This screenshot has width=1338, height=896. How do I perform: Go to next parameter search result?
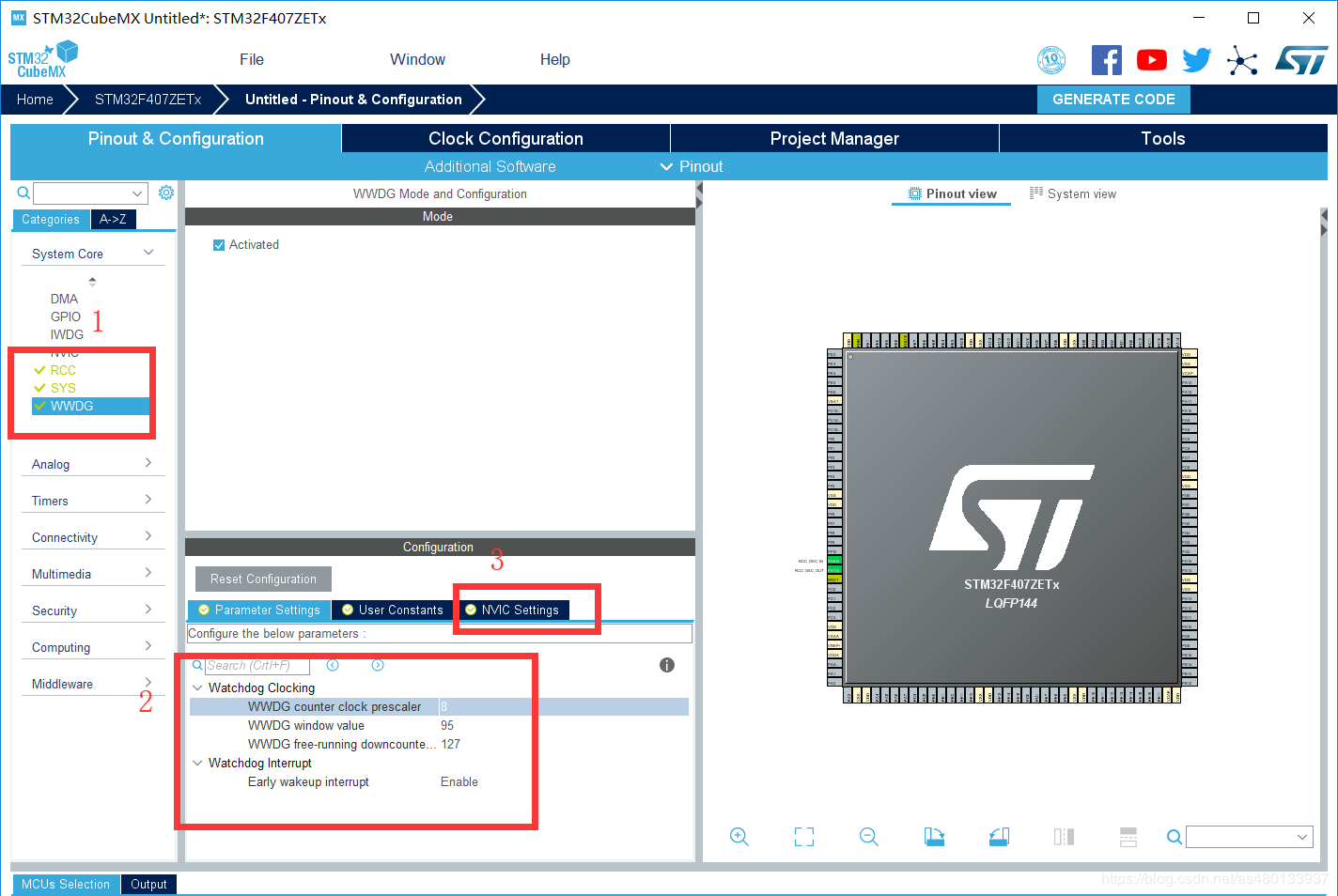click(x=378, y=665)
